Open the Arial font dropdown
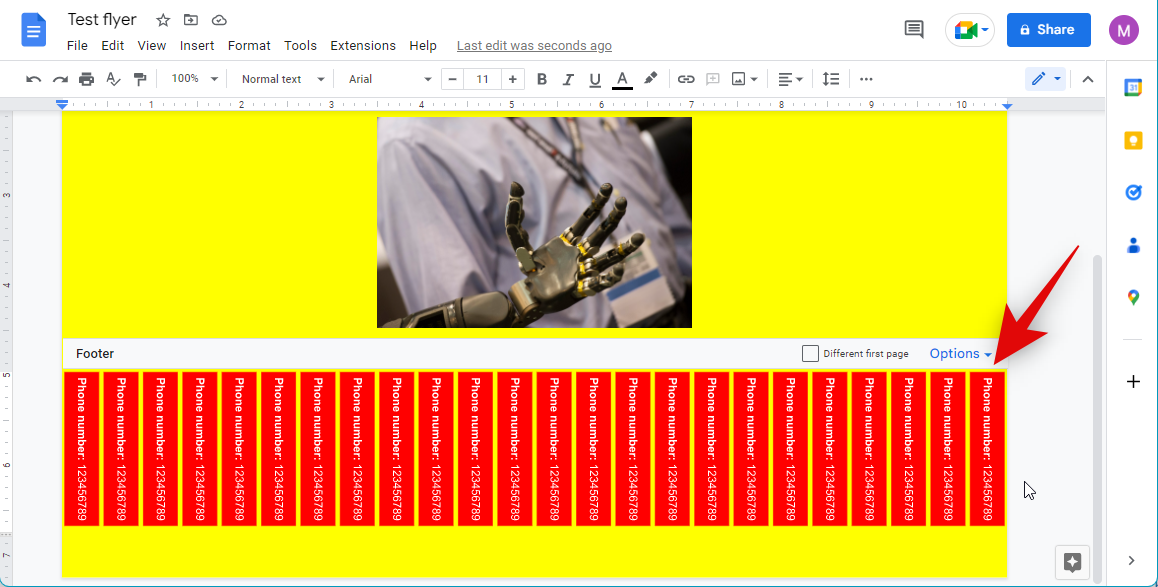Viewport: 1158px width, 587px height. click(x=389, y=79)
